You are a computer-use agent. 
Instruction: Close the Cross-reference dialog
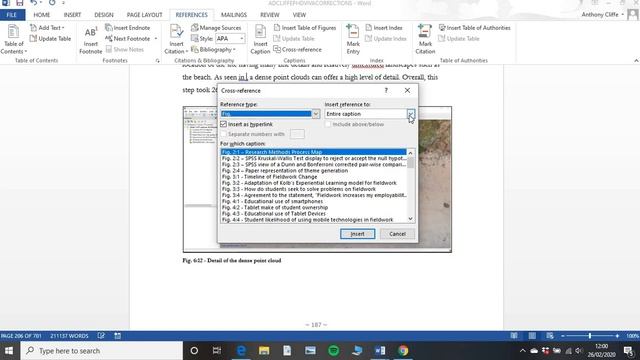coord(407,90)
